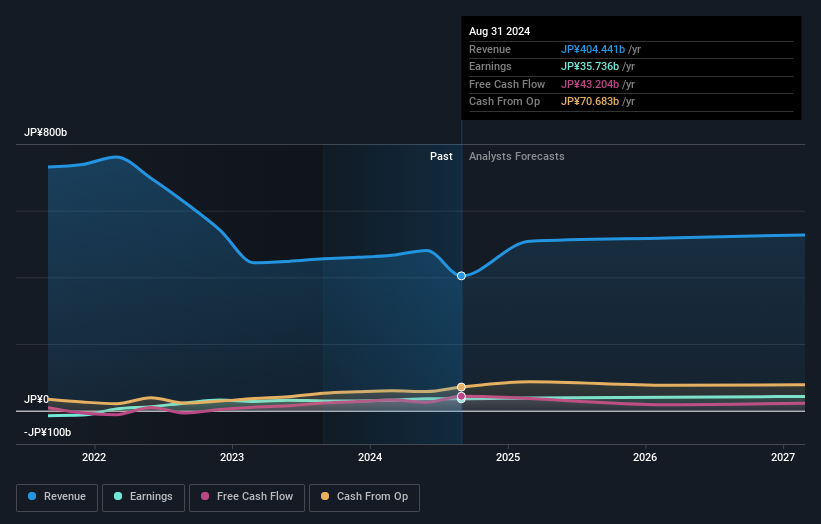Click the 2026 x-axis label
This screenshot has height=524, width=821.
tap(645, 457)
